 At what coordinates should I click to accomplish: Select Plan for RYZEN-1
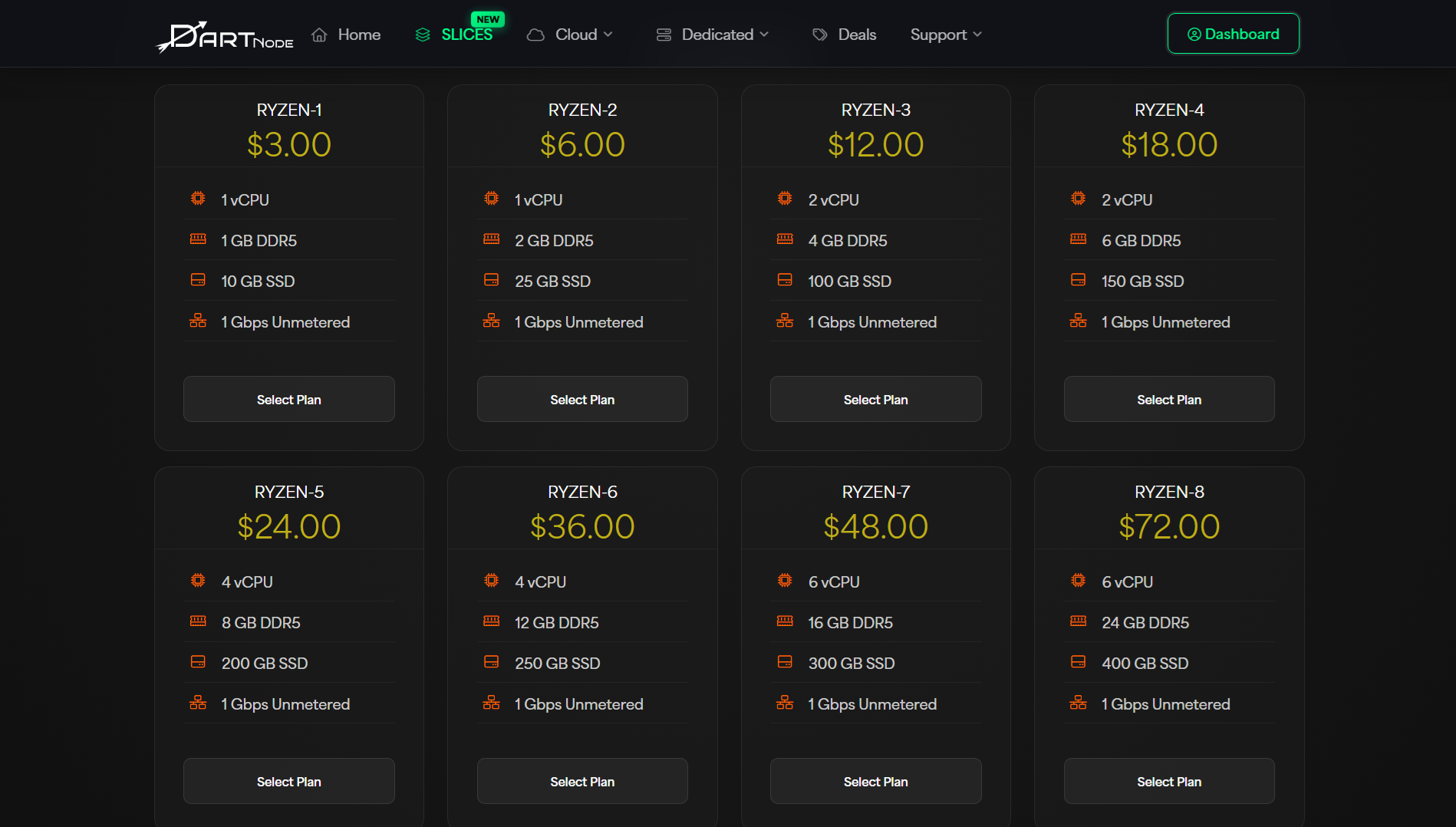(289, 399)
